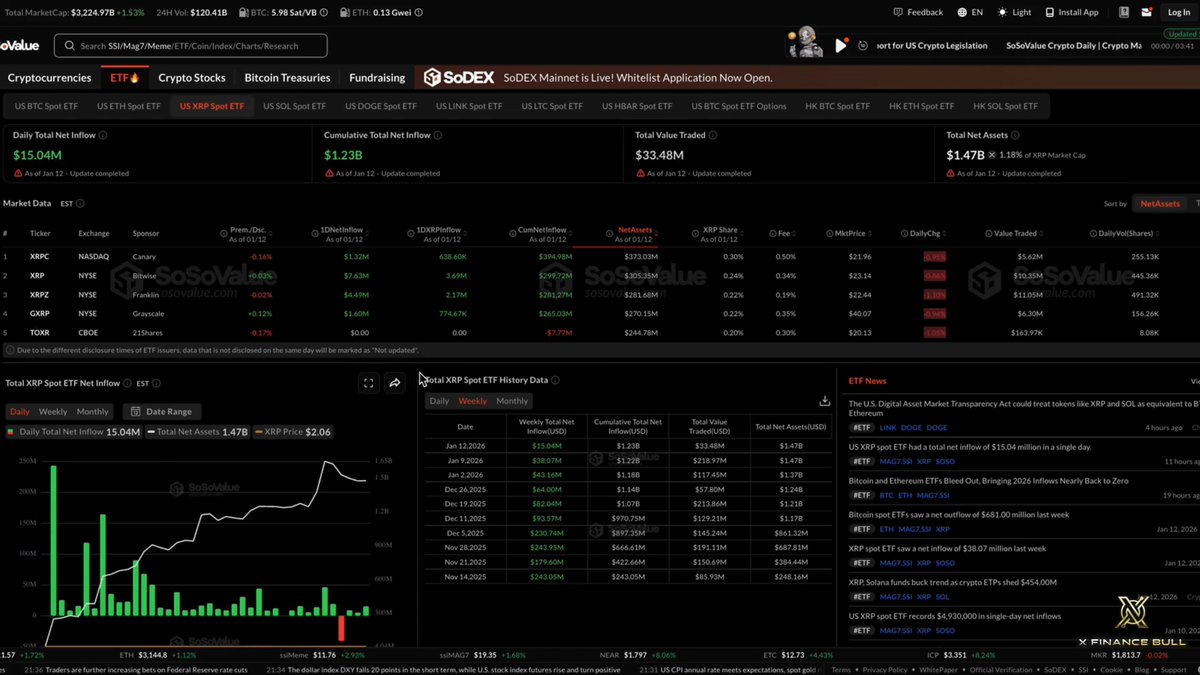Screen dimensions: 1200x675
Task: Switch to US DOGE Spot ETF tab
Action: (381, 106)
